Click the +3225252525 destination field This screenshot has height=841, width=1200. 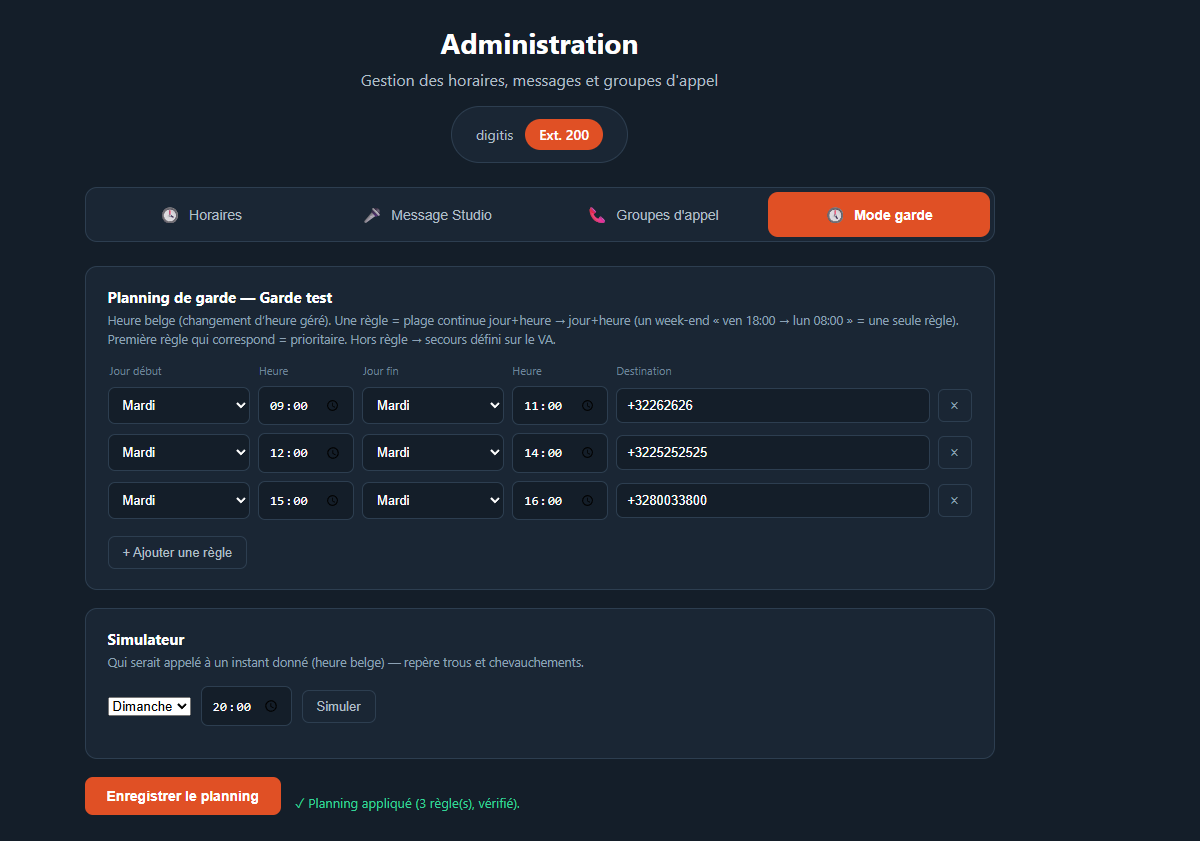pos(773,453)
